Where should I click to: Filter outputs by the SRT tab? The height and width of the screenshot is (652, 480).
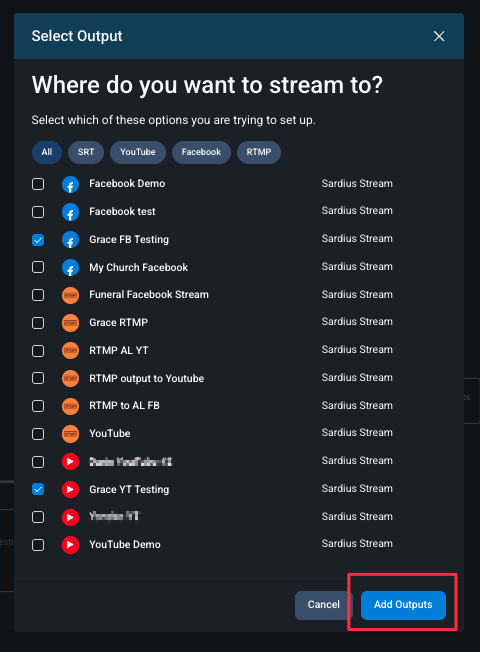[x=86, y=152]
